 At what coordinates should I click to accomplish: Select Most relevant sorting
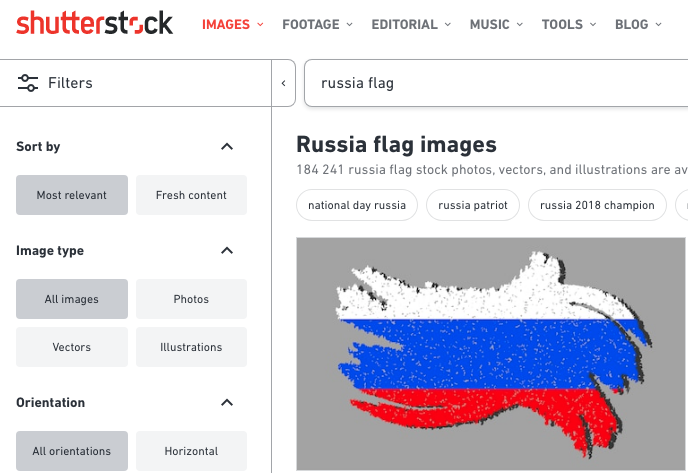[x=72, y=195]
